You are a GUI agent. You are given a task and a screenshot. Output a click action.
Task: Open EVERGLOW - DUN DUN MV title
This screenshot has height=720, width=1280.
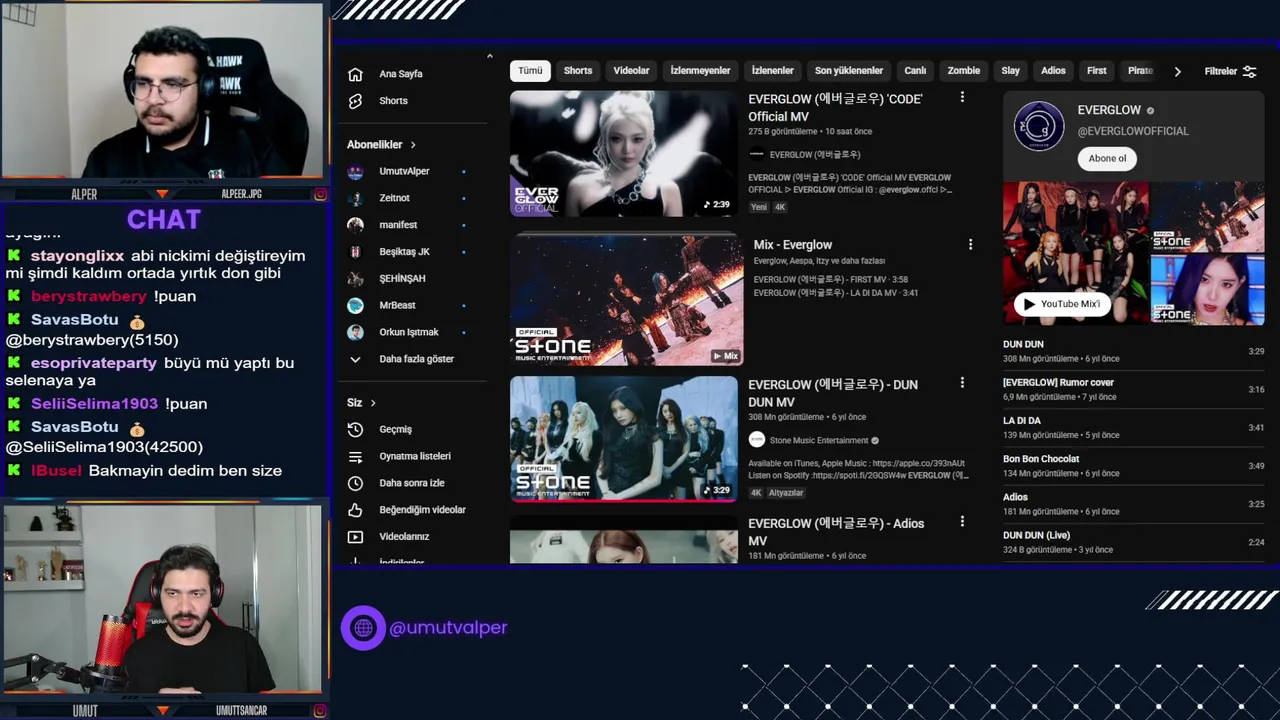833,393
